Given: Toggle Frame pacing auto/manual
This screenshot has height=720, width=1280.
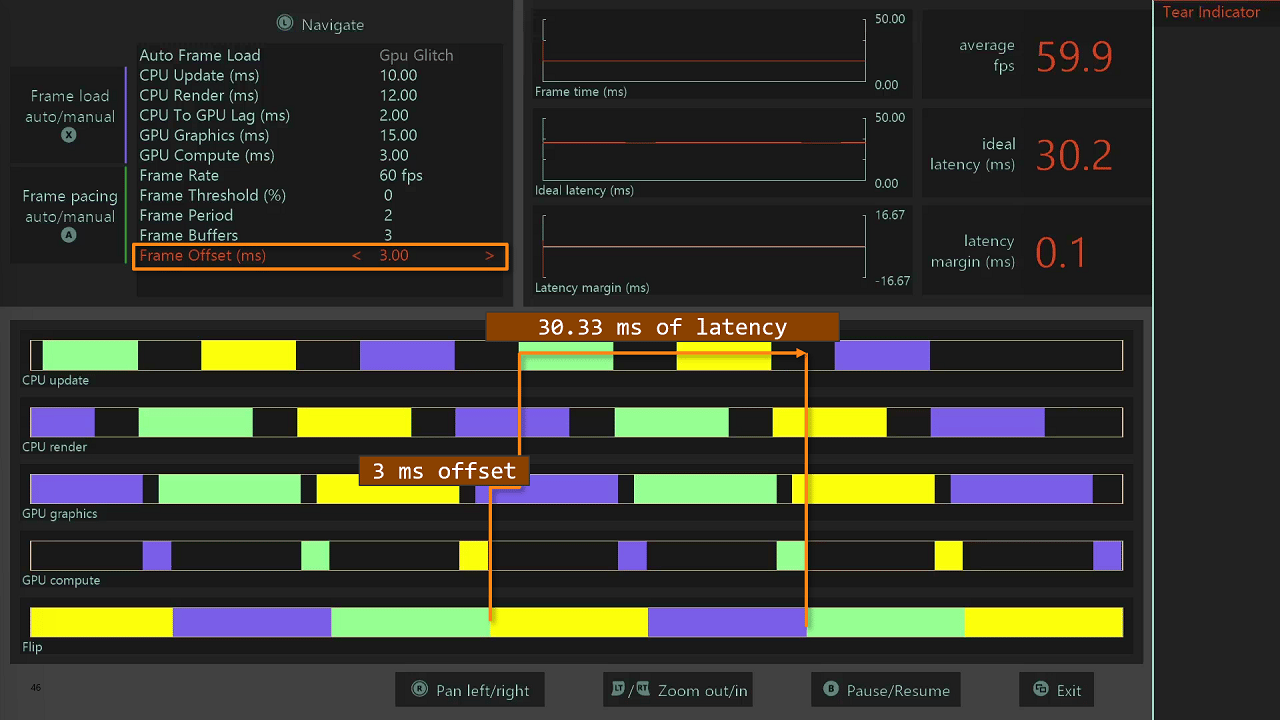Looking at the screenshot, I should tap(70, 215).
